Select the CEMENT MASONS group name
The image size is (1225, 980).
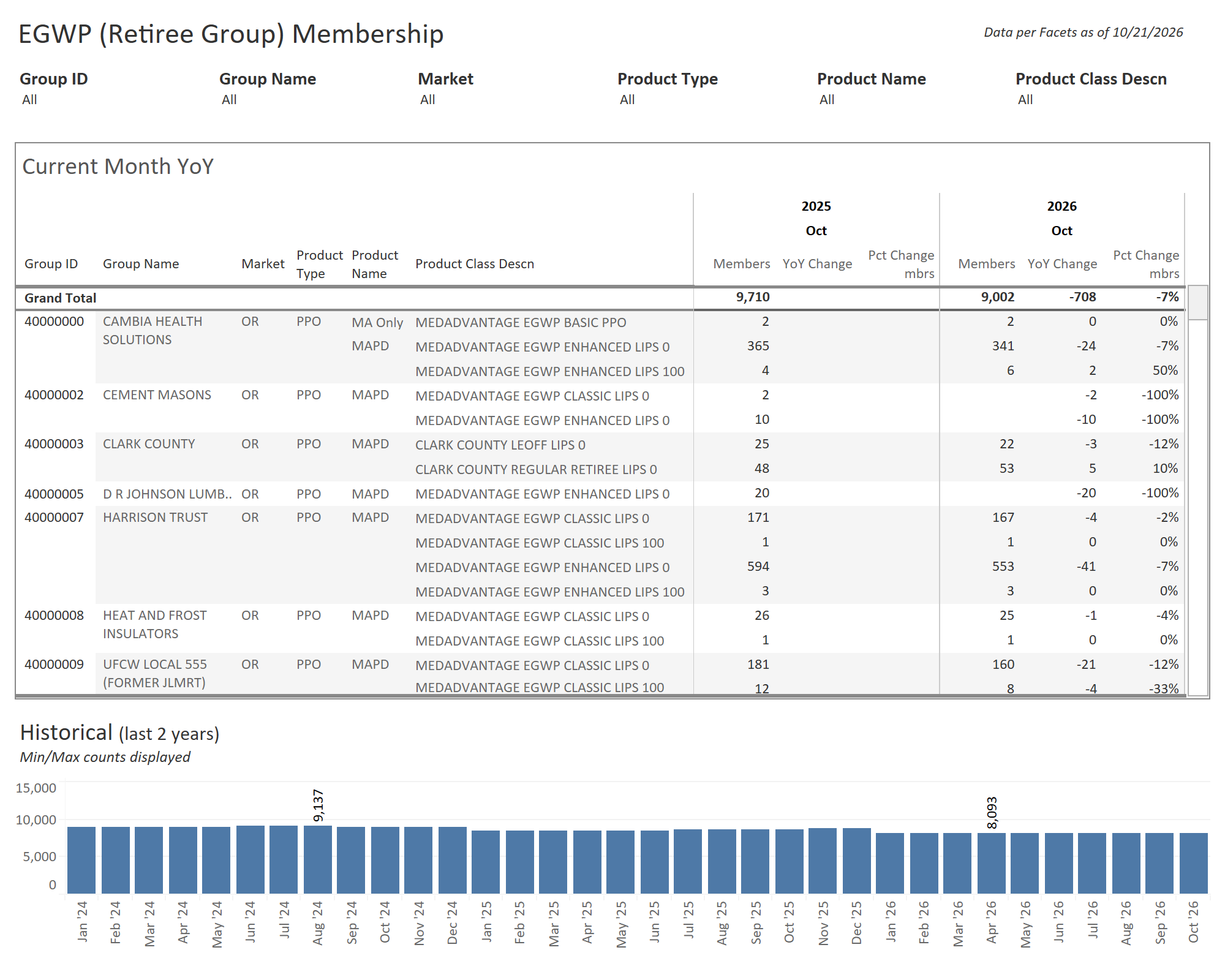(x=157, y=395)
